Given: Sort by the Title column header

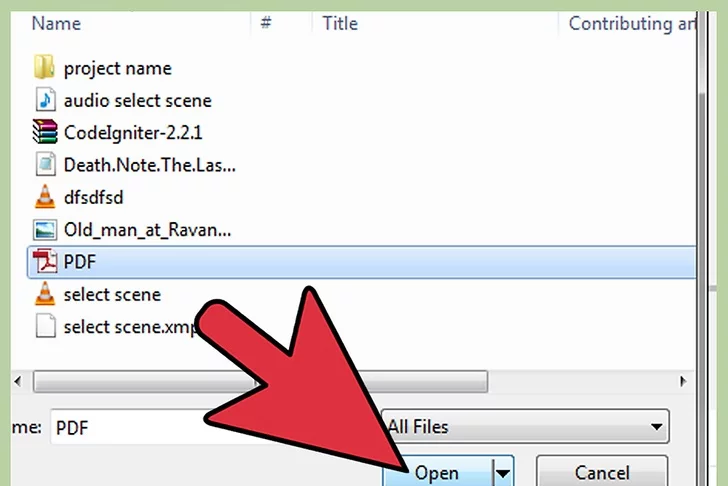Looking at the screenshot, I should (340, 23).
